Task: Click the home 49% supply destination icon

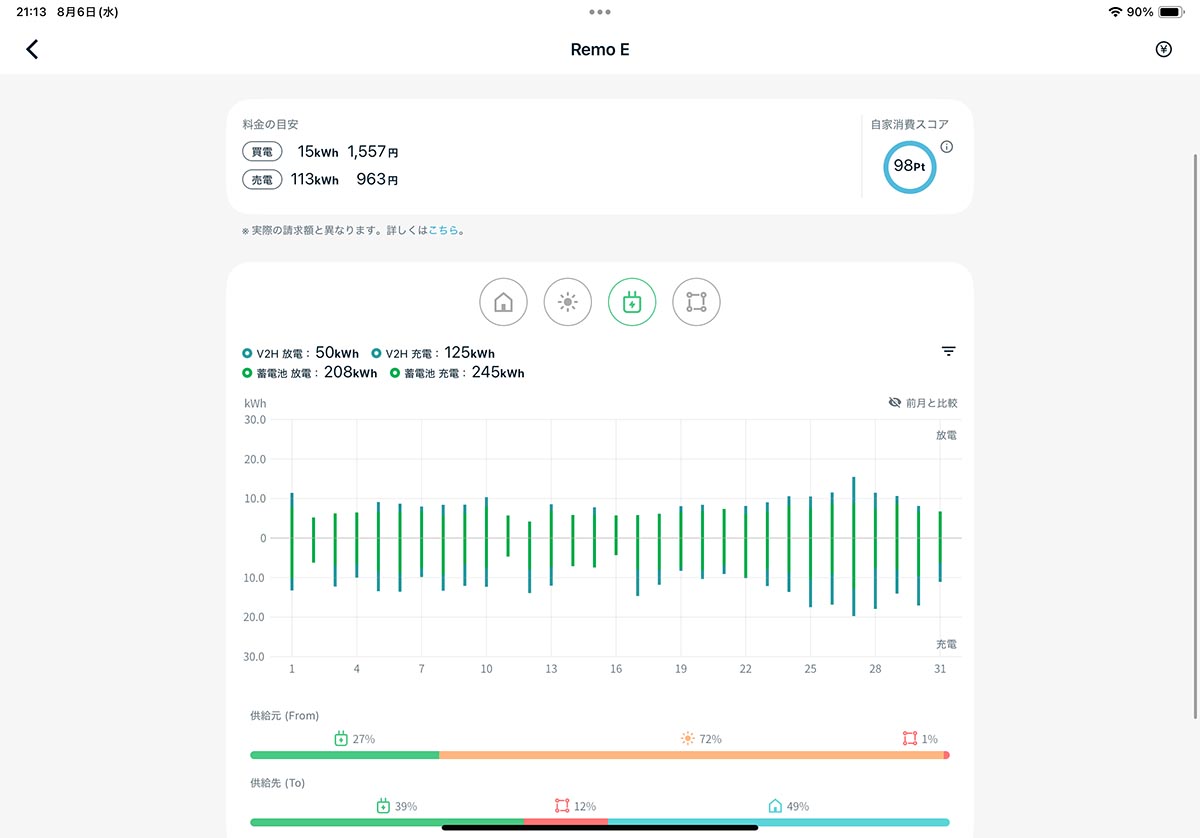Action: click(x=775, y=806)
